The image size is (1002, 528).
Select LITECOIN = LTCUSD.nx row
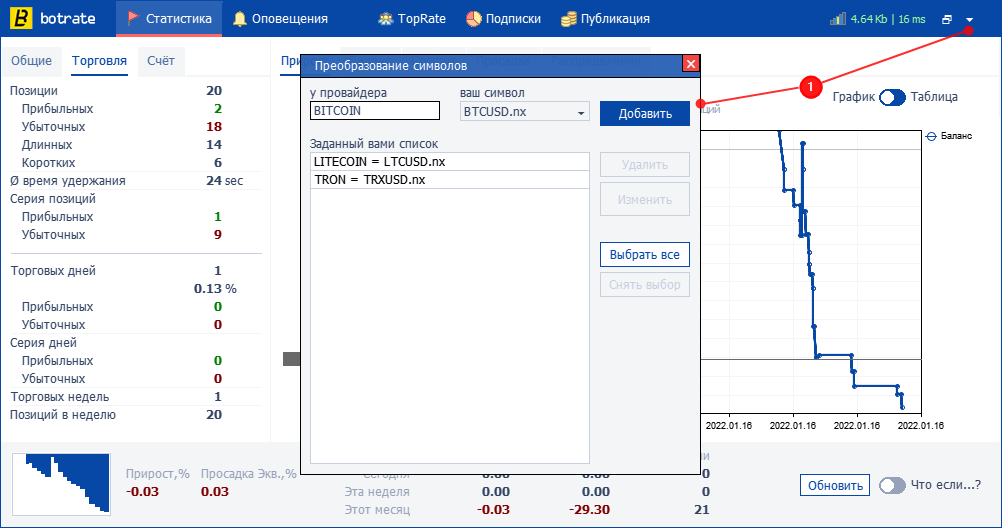450,162
